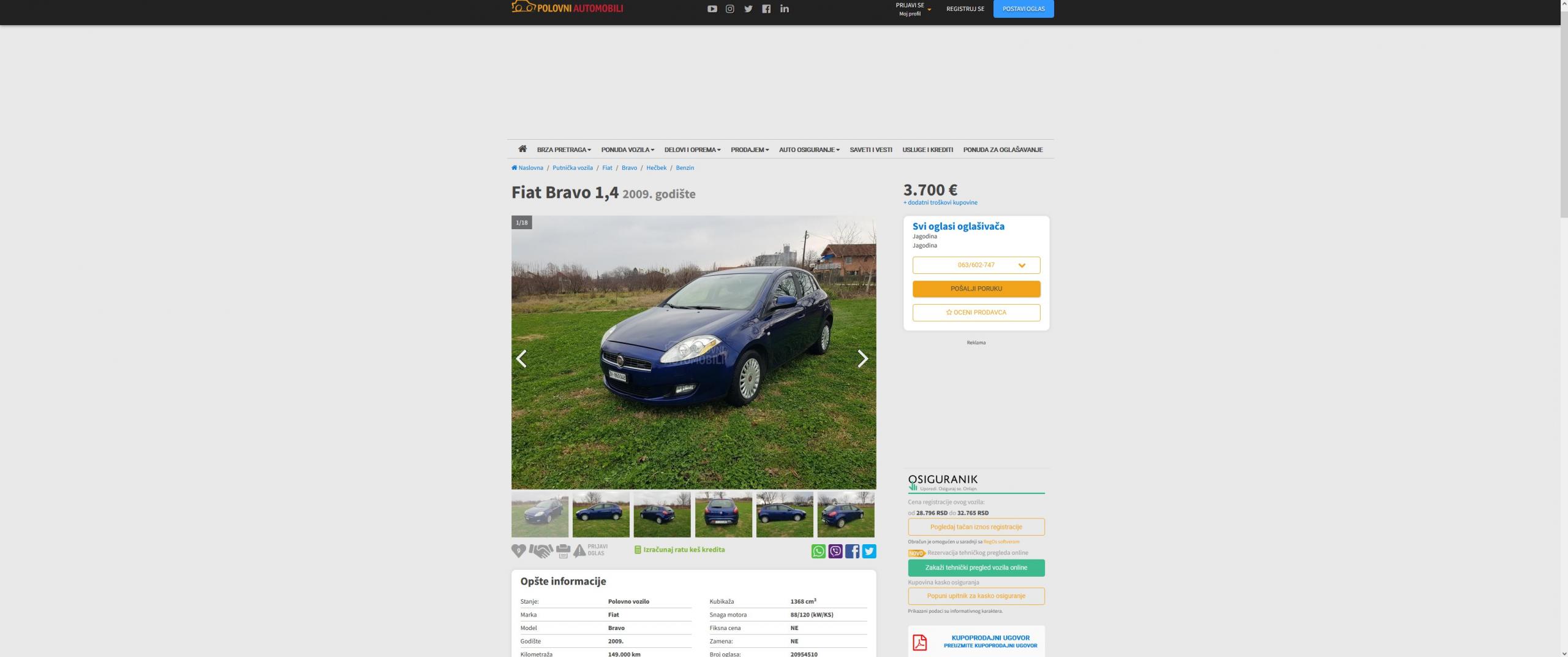Expand the Delovi i oprema menu

tap(693, 150)
